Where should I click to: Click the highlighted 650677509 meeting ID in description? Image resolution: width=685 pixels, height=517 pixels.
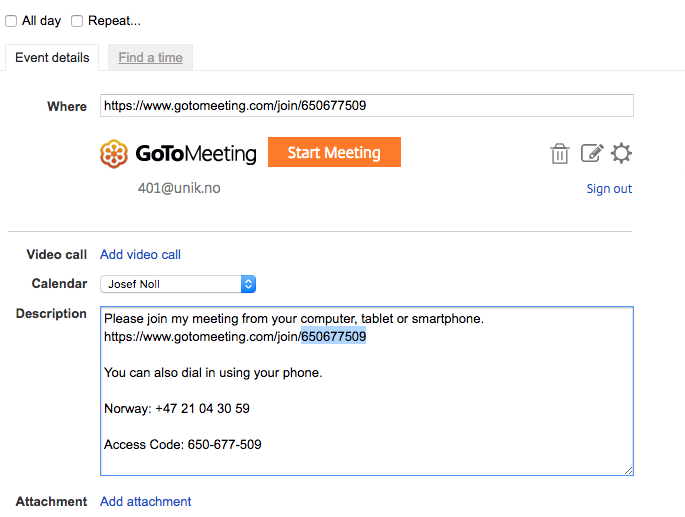(333, 337)
